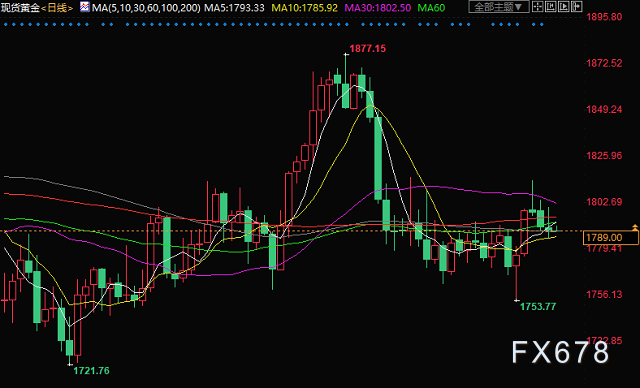Click the 1895.80 price axis value

coord(604,17)
